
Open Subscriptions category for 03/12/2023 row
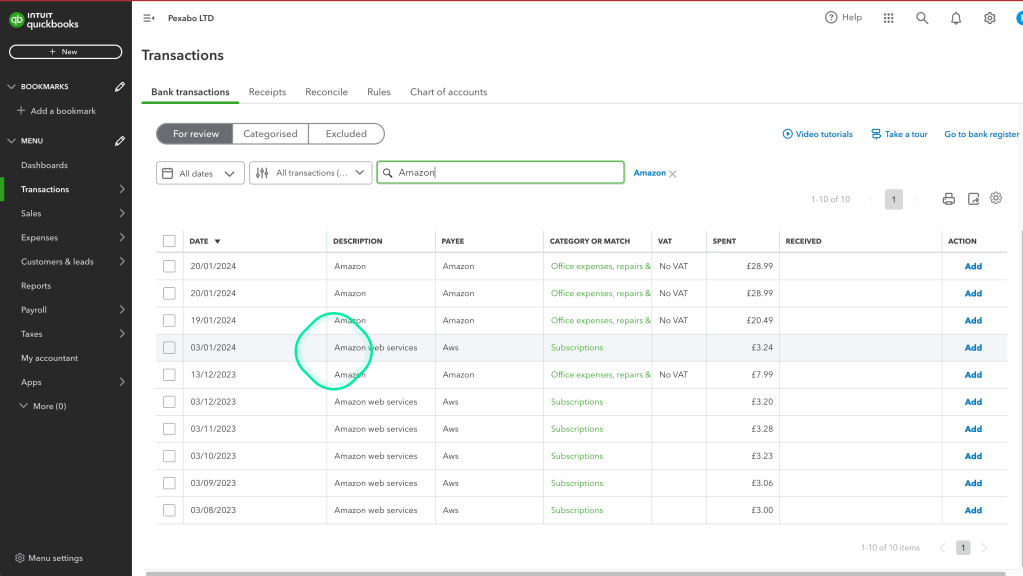(577, 402)
